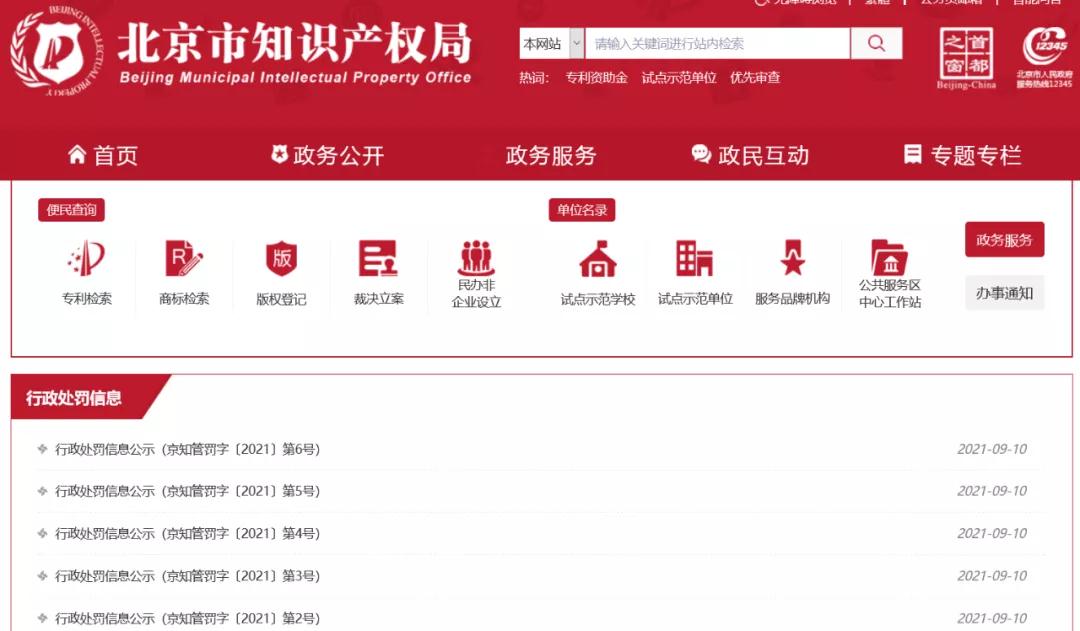Open the 商标检索 trademark search icon

(x=184, y=260)
